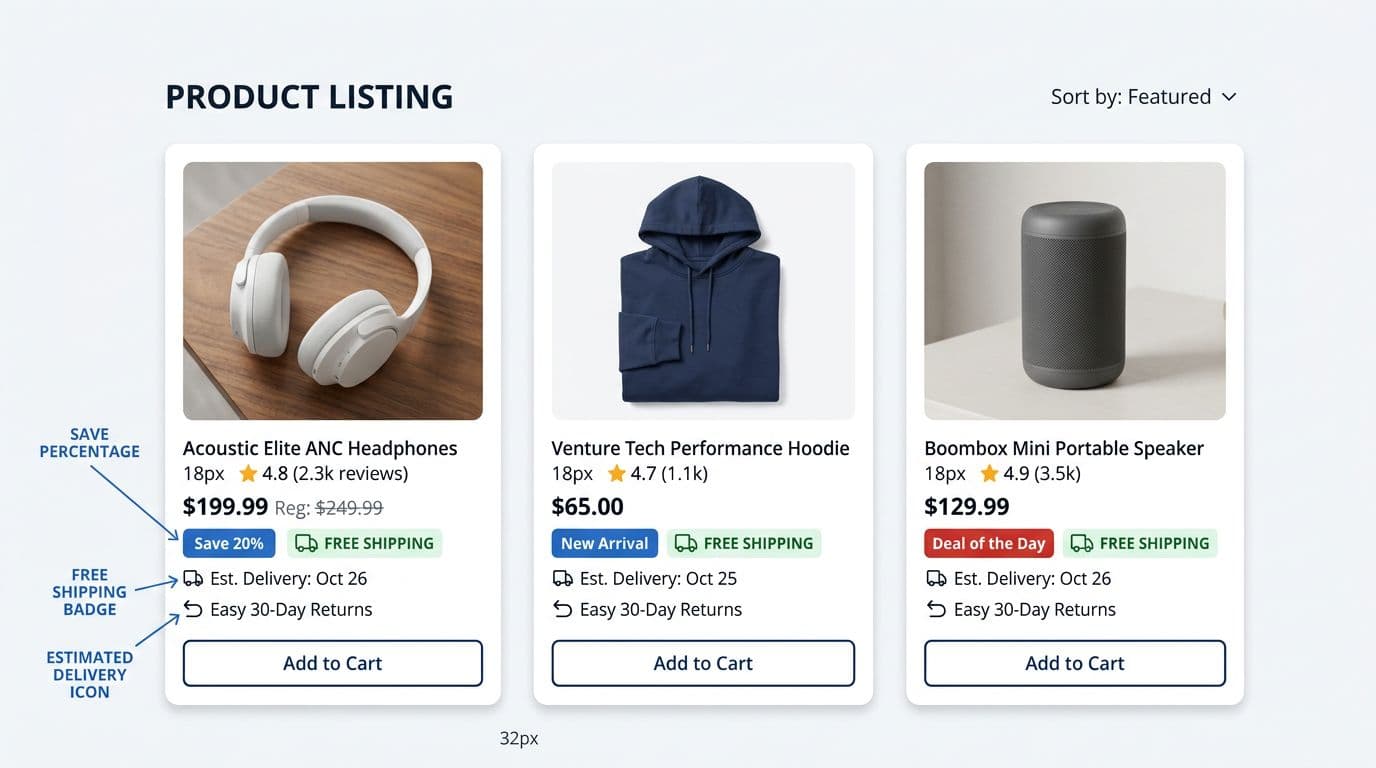Click the return arrow icon on the headphones card
Viewport: 1376px width, 768px height.
pos(192,608)
